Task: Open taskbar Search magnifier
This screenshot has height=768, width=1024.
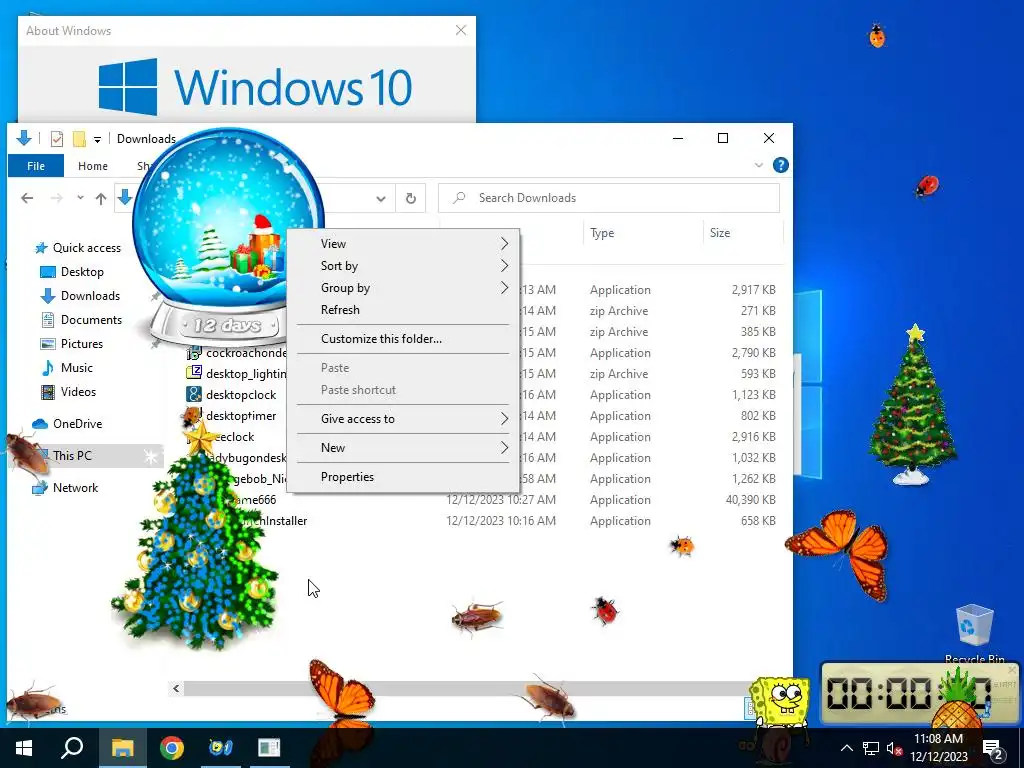Action: tap(72, 748)
